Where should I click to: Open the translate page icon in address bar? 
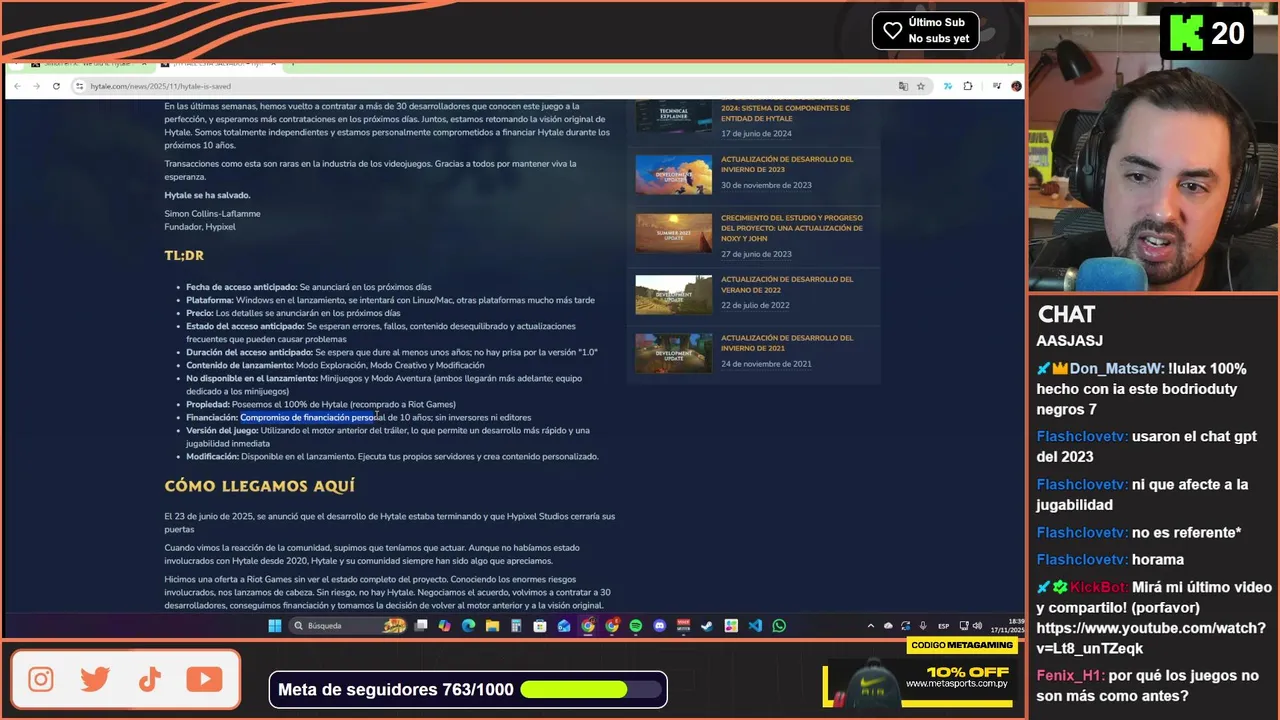point(903,86)
